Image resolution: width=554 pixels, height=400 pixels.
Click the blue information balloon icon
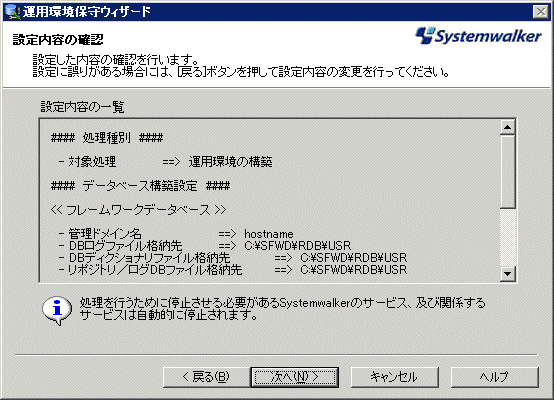coord(57,310)
